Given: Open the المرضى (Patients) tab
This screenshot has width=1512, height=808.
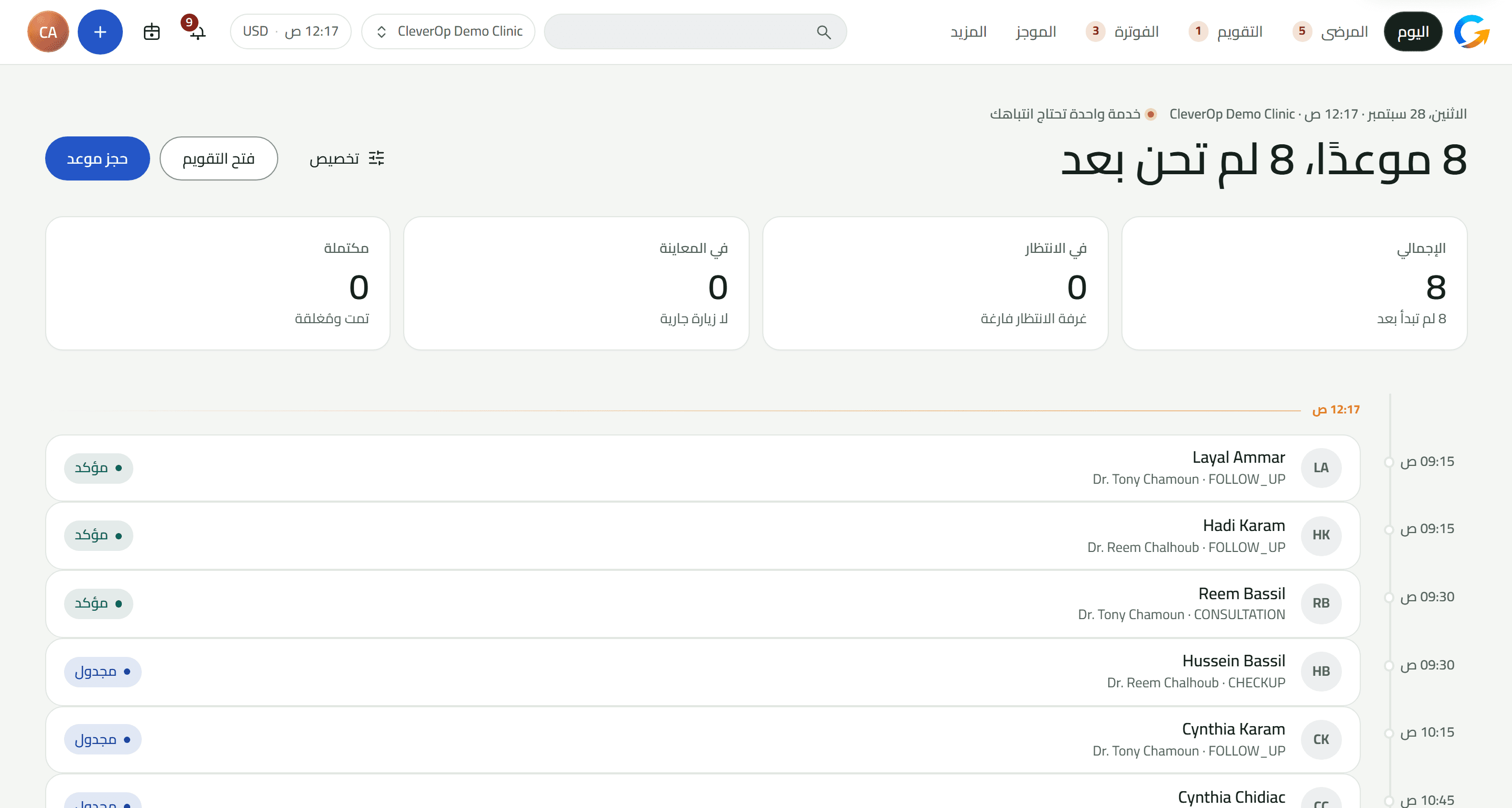Looking at the screenshot, I should tap(1330, 31).
